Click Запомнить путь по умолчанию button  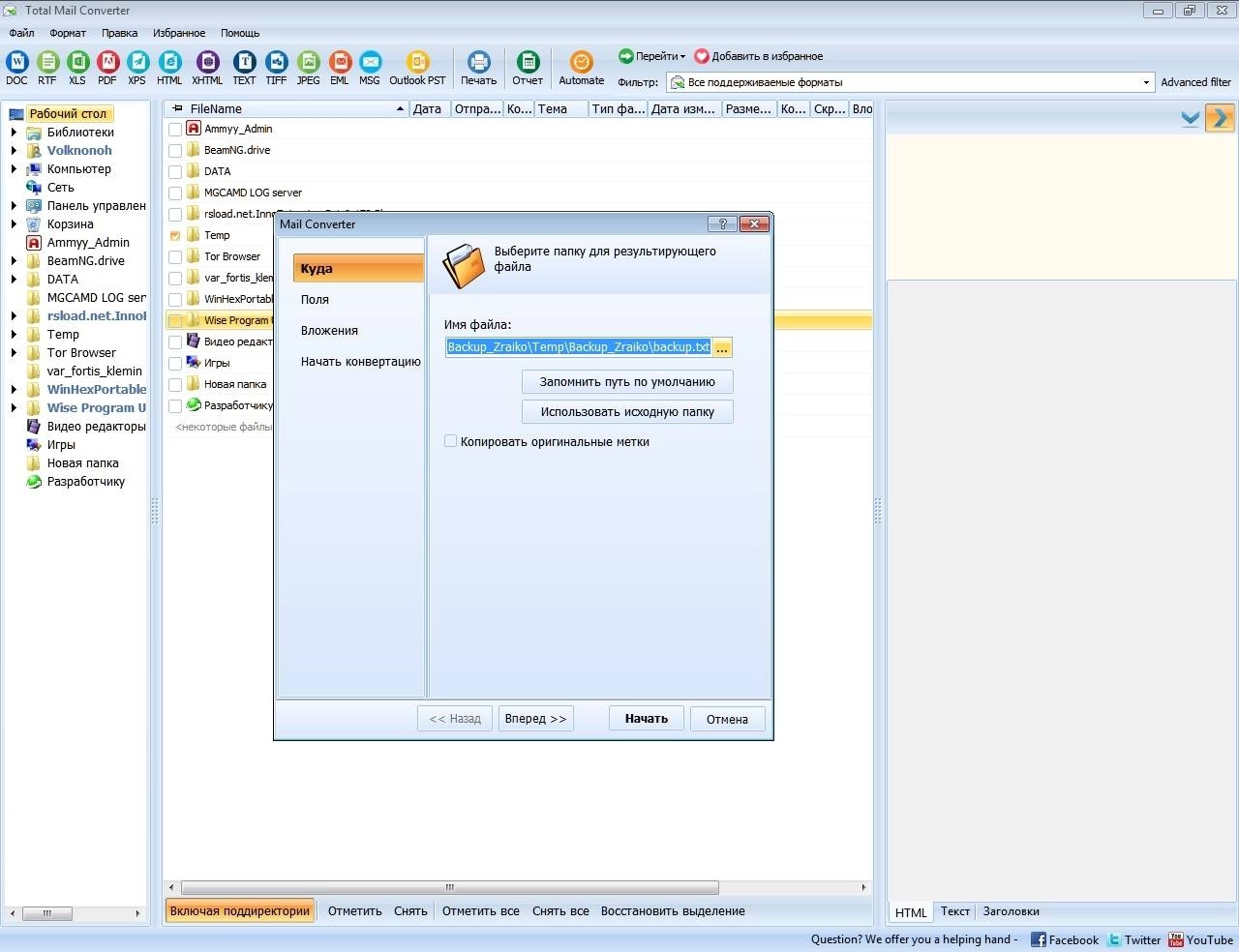pyautogui.click(x=627, y=382)
